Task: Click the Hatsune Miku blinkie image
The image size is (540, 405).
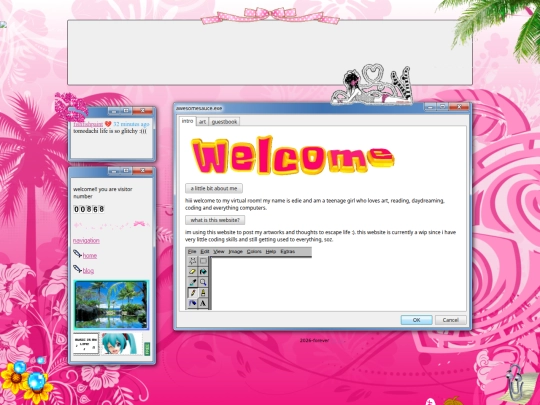Action: tap(121, 343)
